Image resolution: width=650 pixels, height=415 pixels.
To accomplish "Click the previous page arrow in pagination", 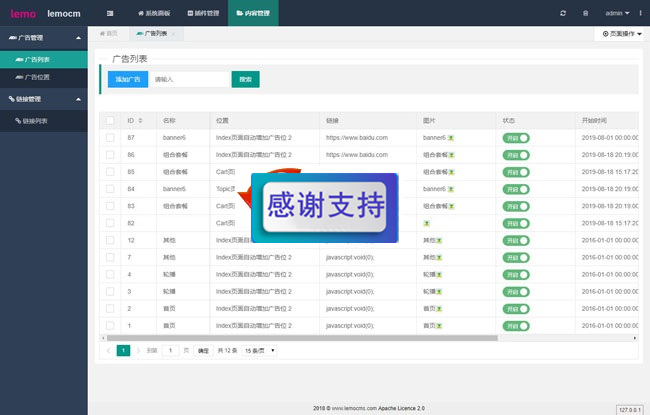I will pyautogui.click(x=109, y=351).
